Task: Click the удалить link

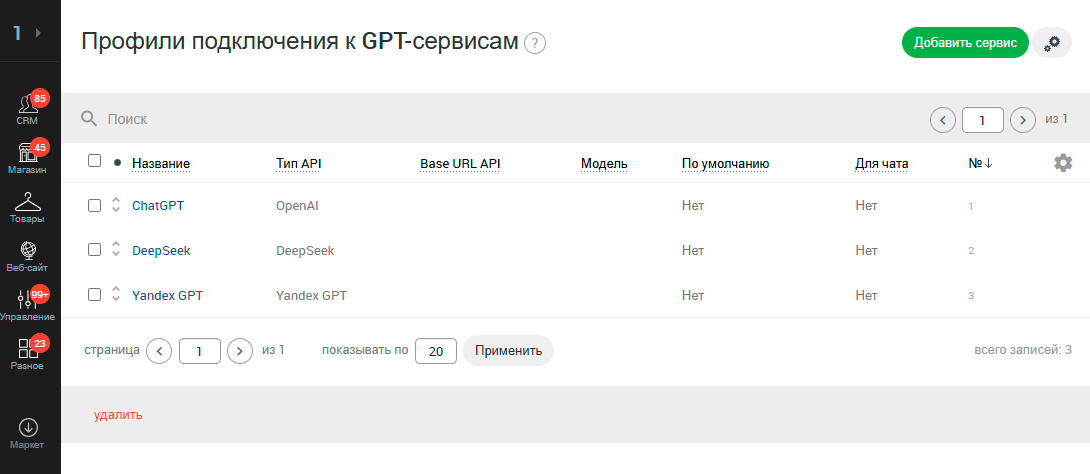Action: point(118,415)
